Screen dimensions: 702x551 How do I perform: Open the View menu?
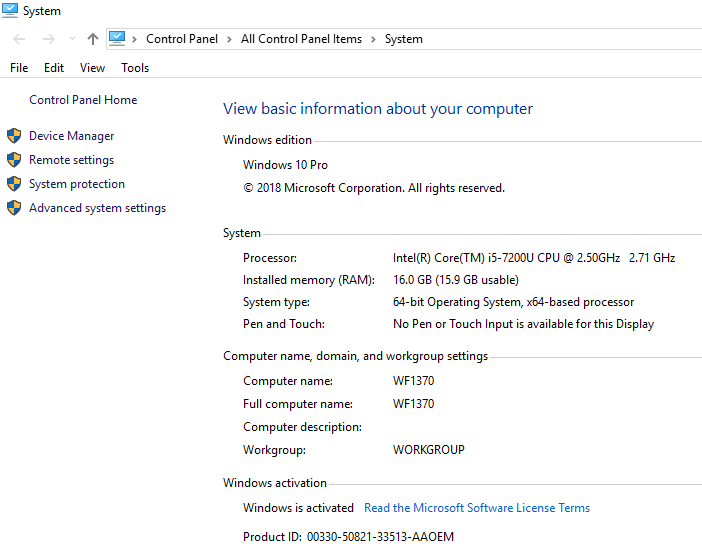click(92, 68)
